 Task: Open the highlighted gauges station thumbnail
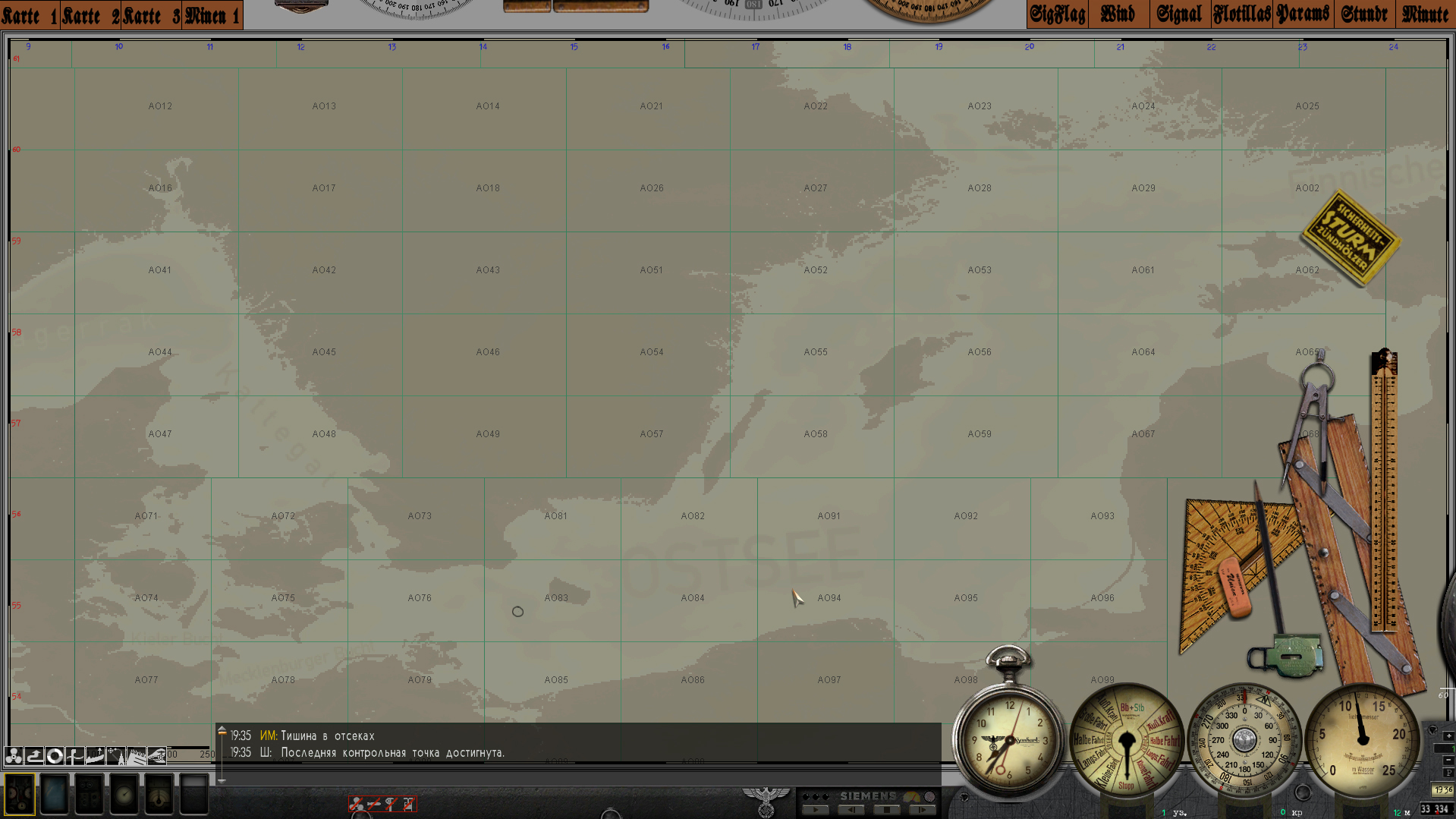(20, 794)
